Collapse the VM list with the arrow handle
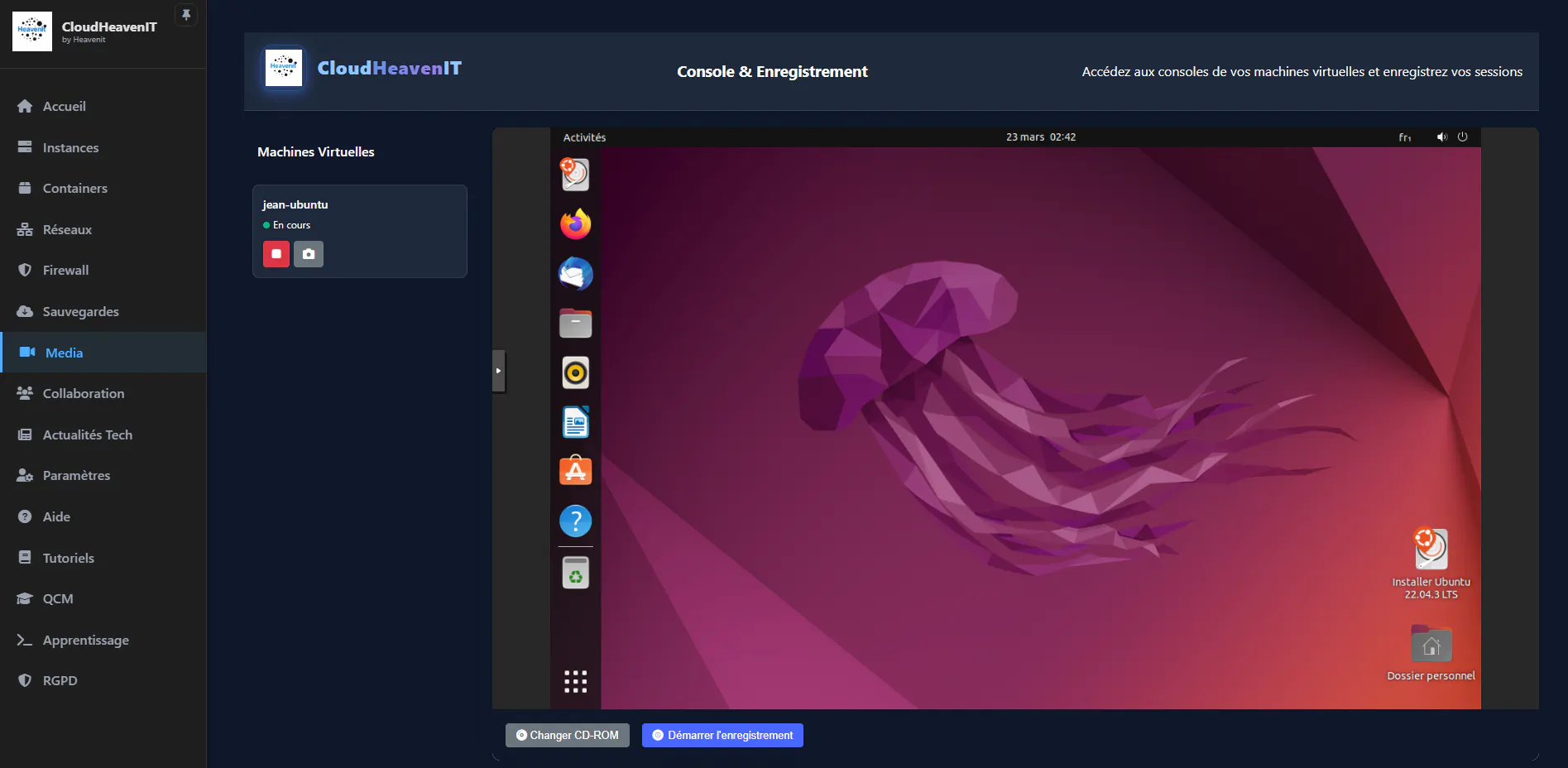The image size is (1568, 768). (x=498, y=371)
